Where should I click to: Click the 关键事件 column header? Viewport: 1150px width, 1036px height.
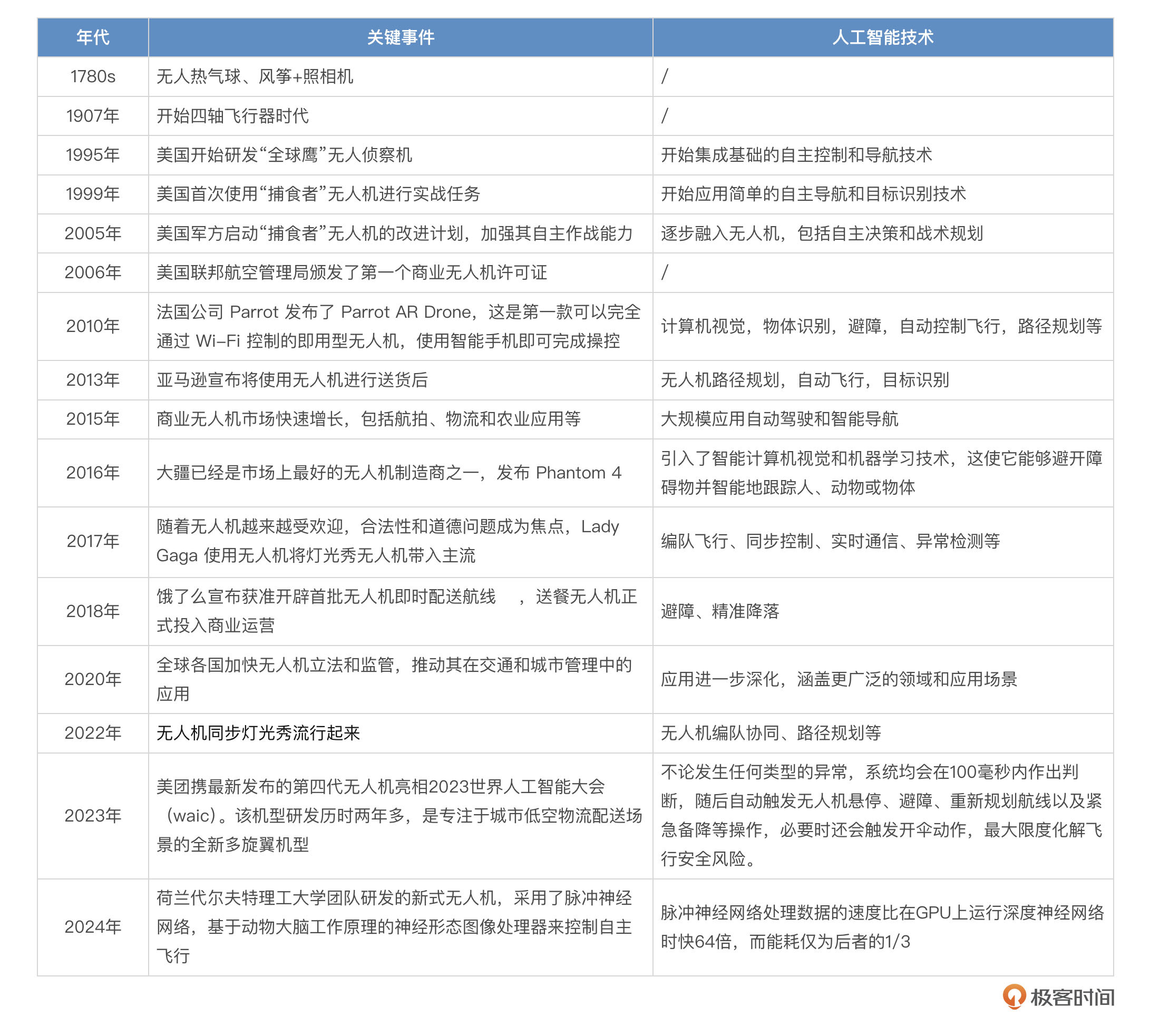pyautogui.click(x=400, y=37)
